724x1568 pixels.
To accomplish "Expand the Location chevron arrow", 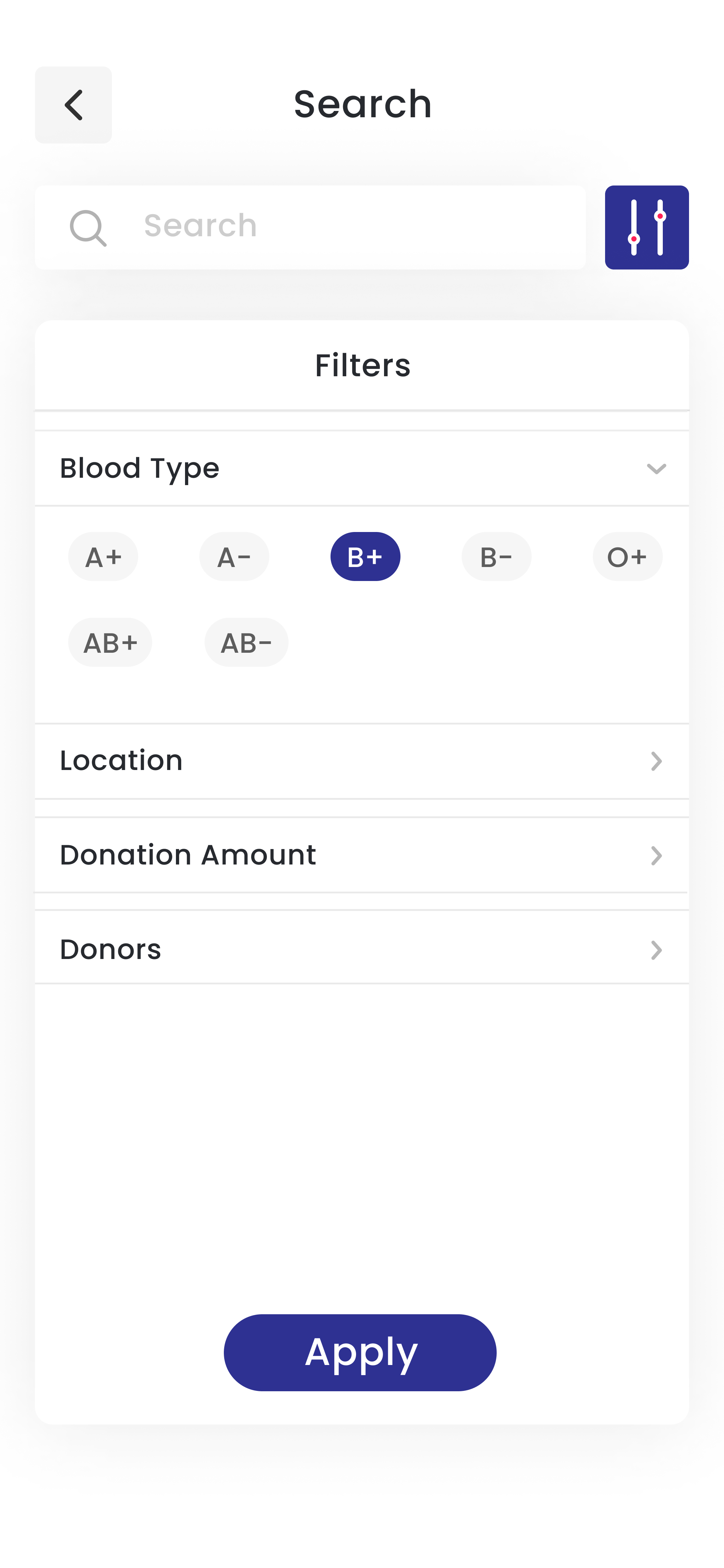I will (656, 761).
